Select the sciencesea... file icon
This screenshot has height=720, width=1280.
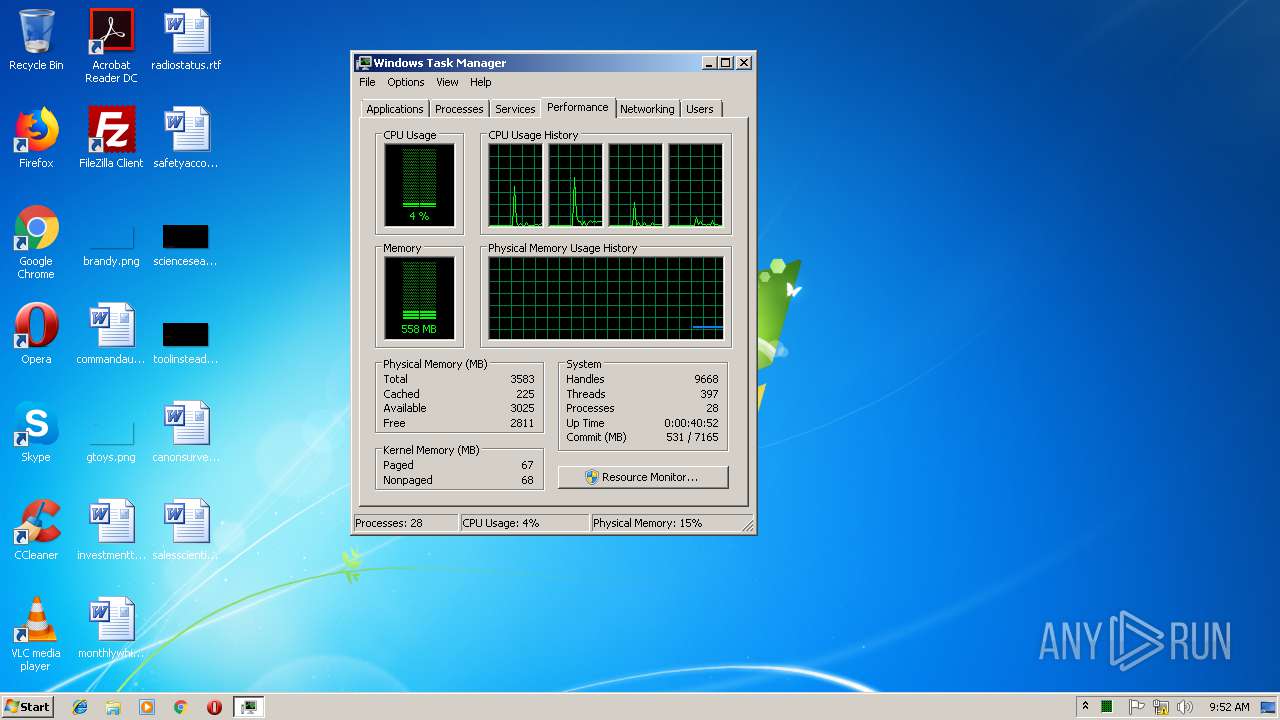pos(186,243)
